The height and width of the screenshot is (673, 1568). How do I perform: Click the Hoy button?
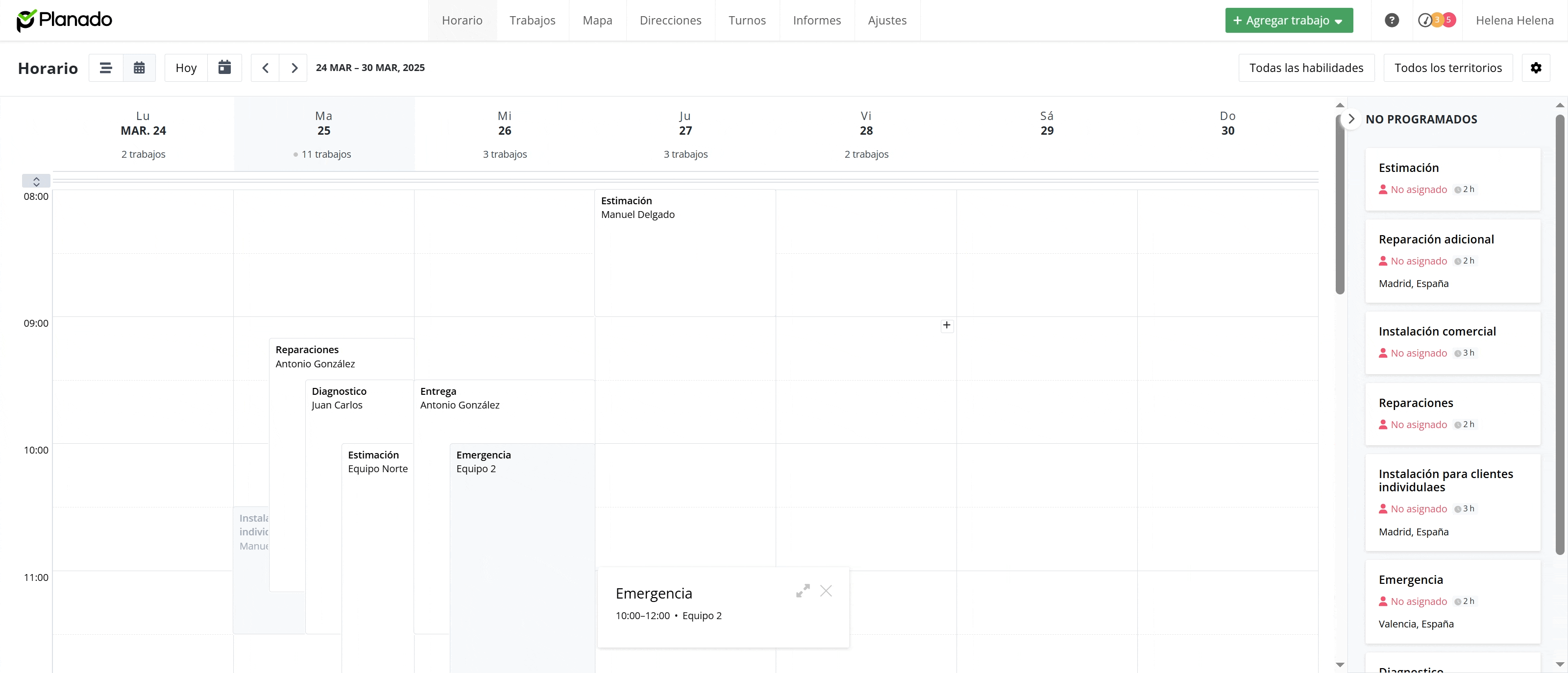(x=186, y=68)
